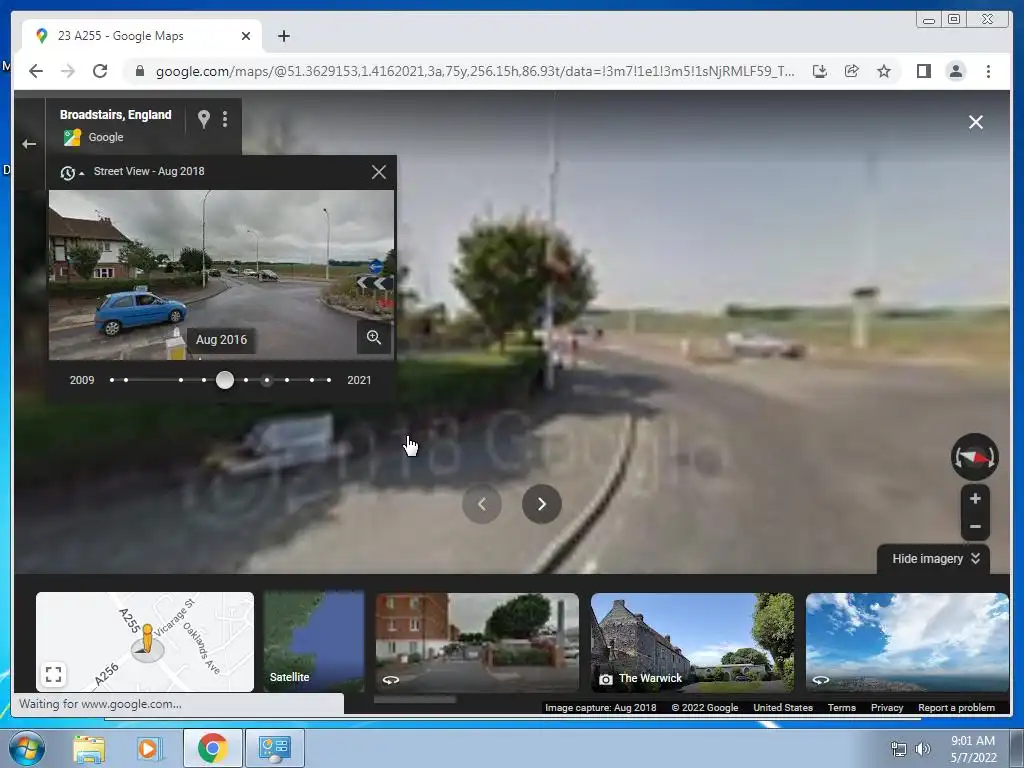Click the browser forward arrow
The width and height of the screenshot is (1024, 768).
[68, 71]
